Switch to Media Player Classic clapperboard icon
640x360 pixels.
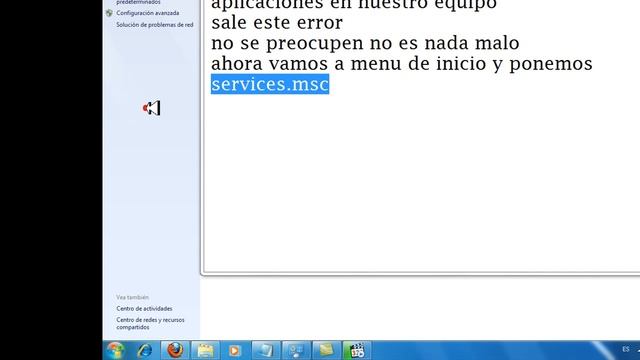[357, 350]
